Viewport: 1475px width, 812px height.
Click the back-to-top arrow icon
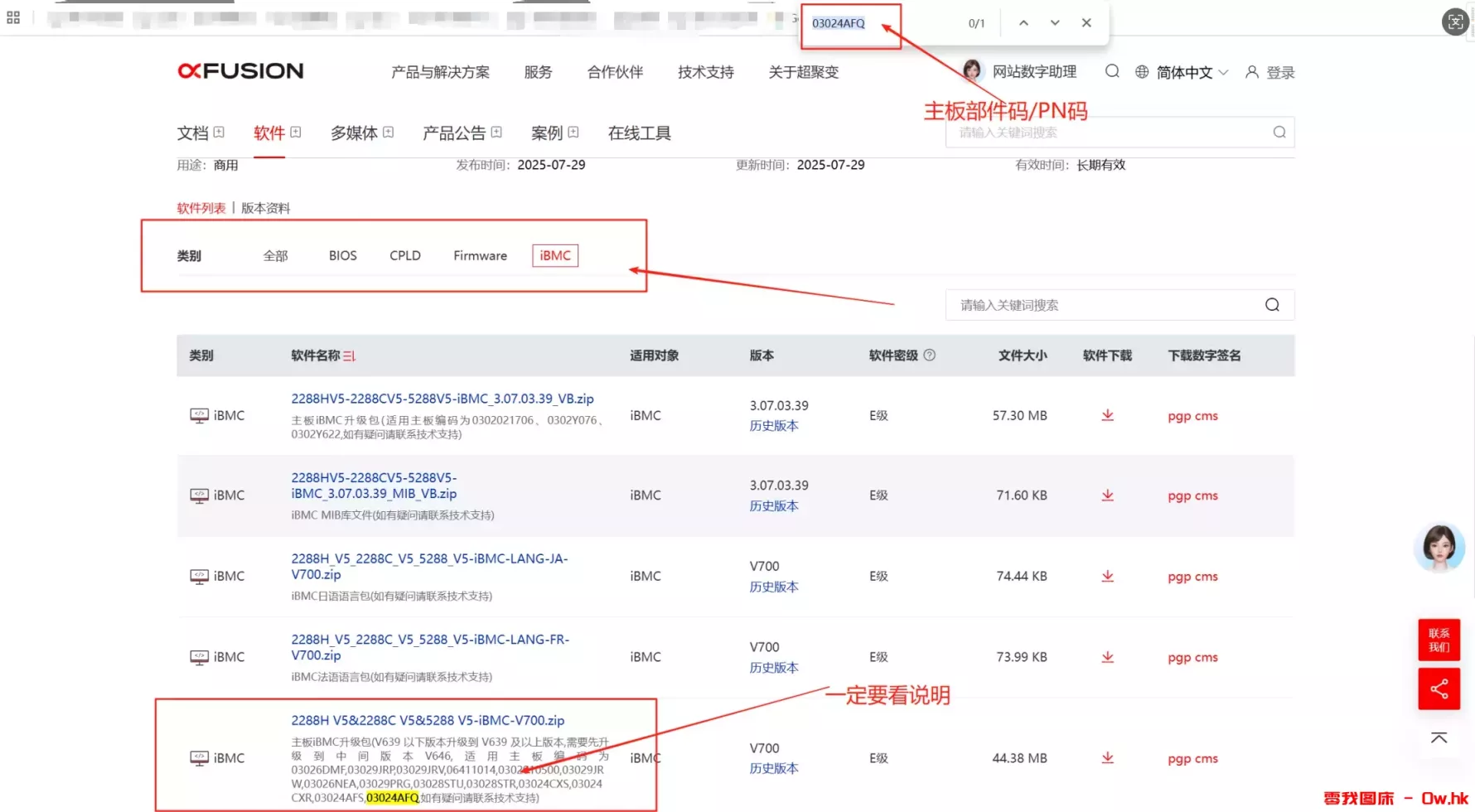click(x=1439, y=737)
